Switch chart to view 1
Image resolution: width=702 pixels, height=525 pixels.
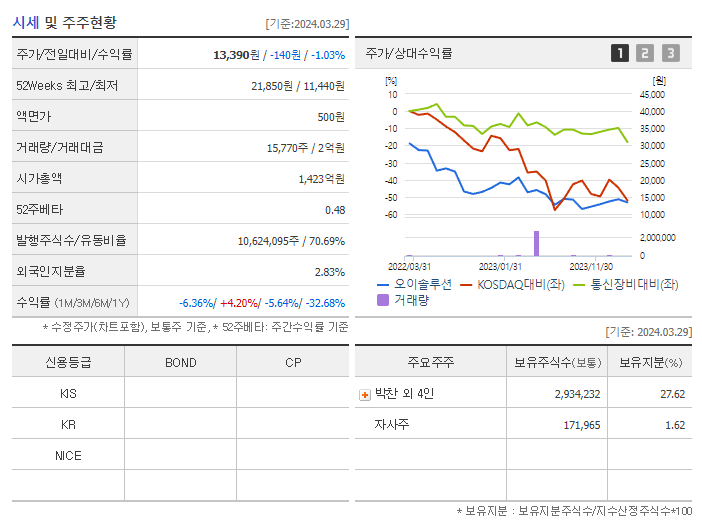coord(620,53)
